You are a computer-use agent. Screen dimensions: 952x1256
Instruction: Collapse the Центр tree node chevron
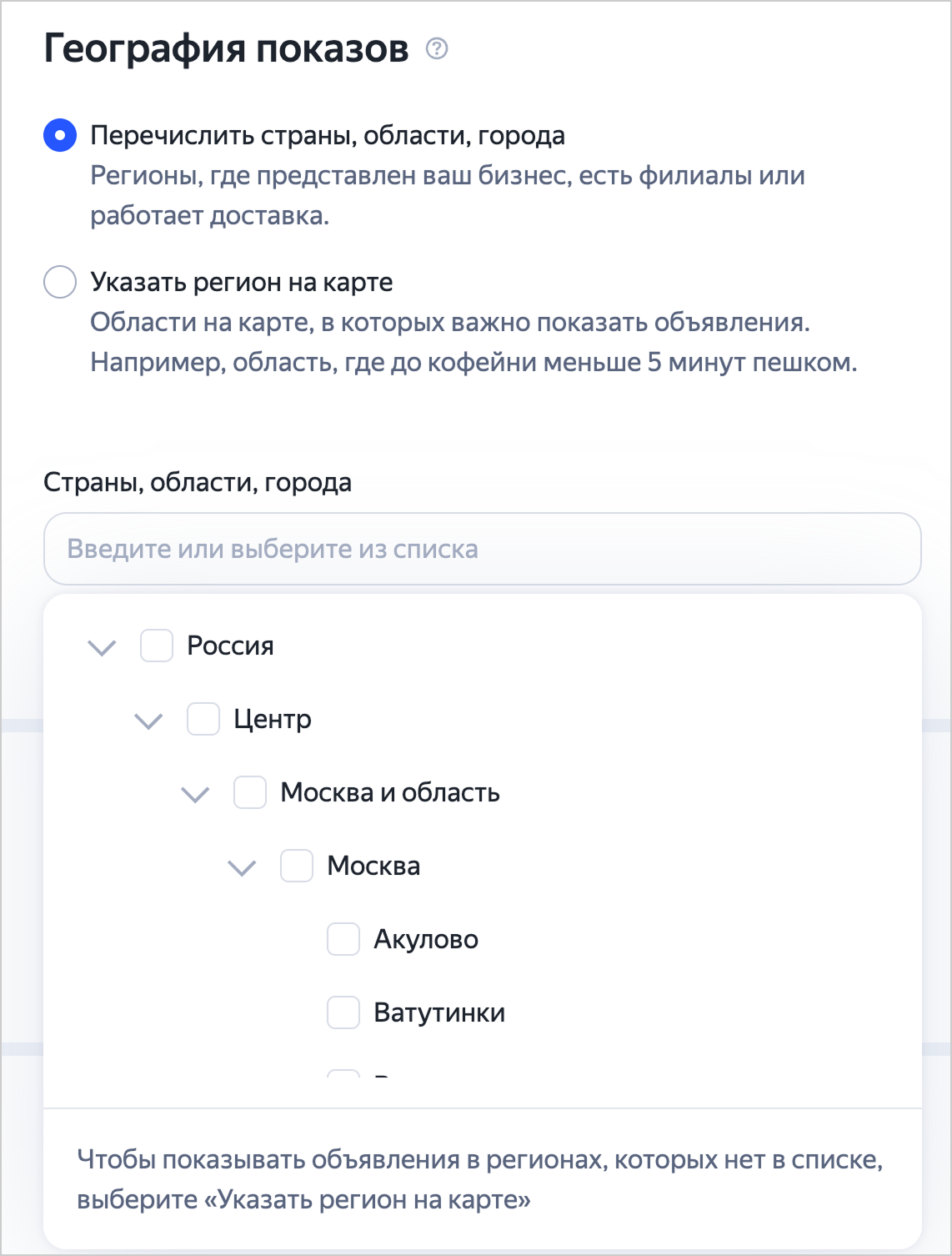tap(148, 720)
